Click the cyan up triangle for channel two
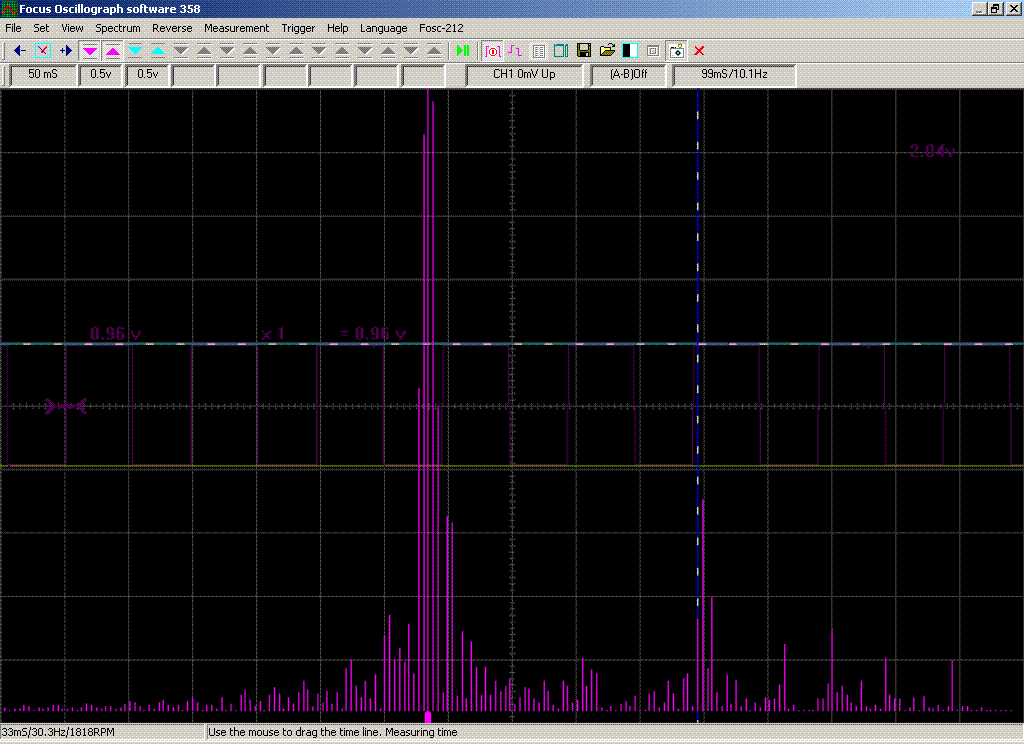1024x744 pixels. 158,50
